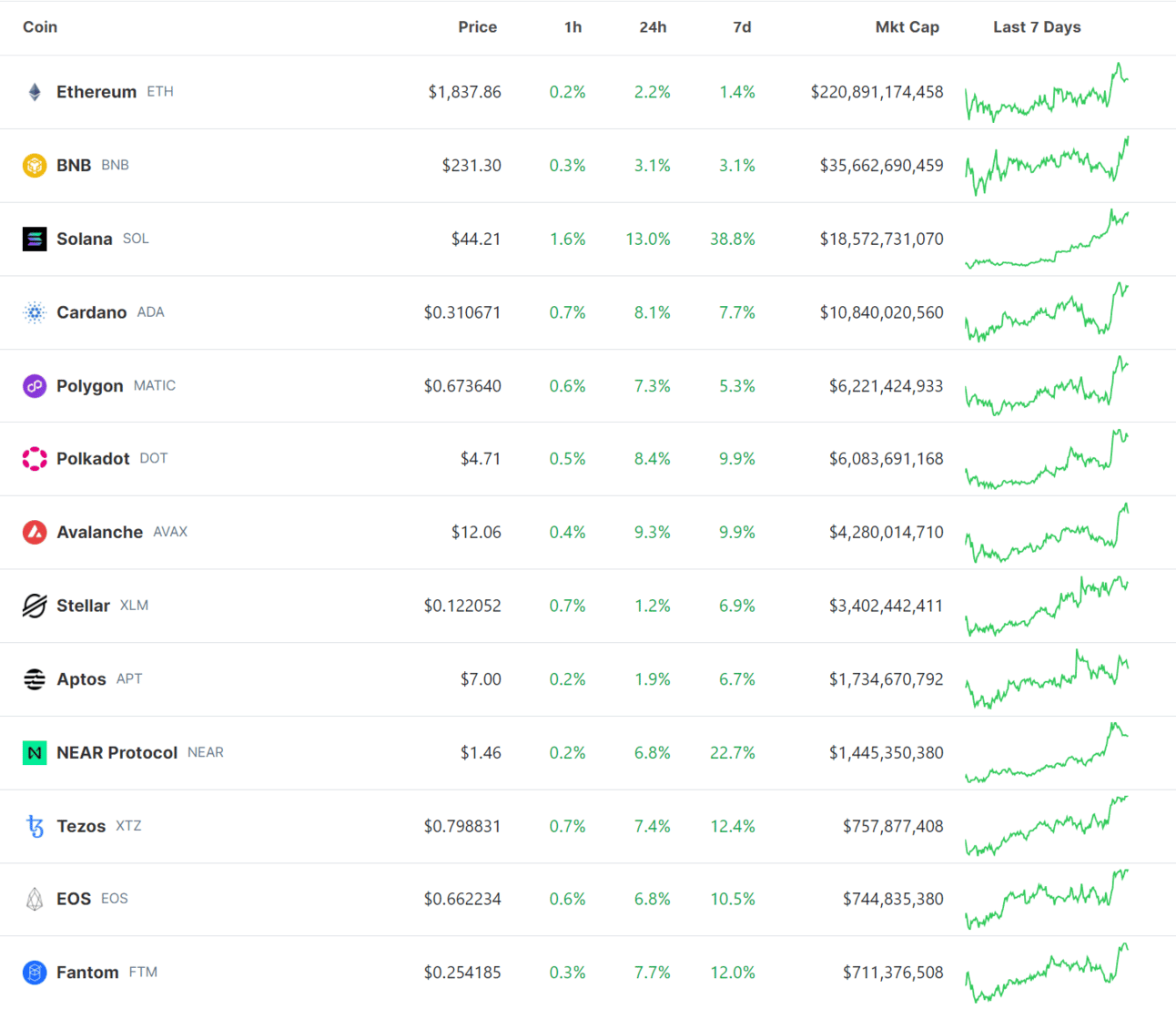Screen dimensions: 1176x1009
Task: Sort by 1h change column header
Action: click(573, 27)
